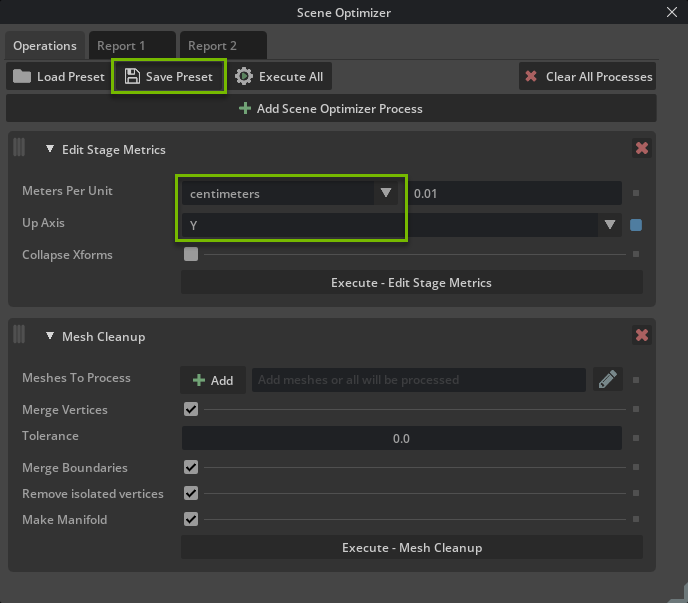Click reset square beside Meshes To Process
This screenshot has height=603, width=688.
coord(636,380)
